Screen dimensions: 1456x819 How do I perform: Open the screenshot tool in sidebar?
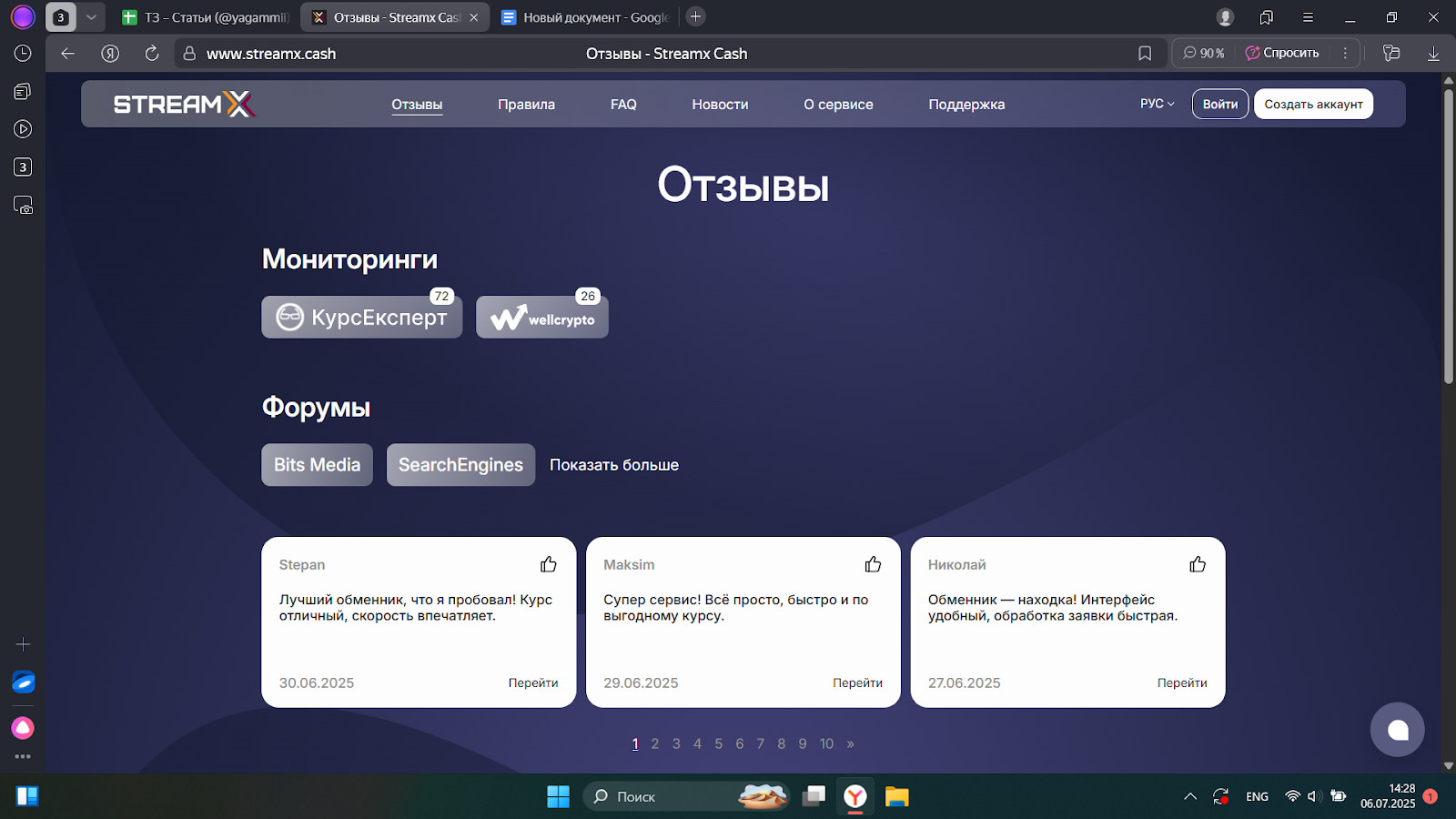[x=23, y=206]
